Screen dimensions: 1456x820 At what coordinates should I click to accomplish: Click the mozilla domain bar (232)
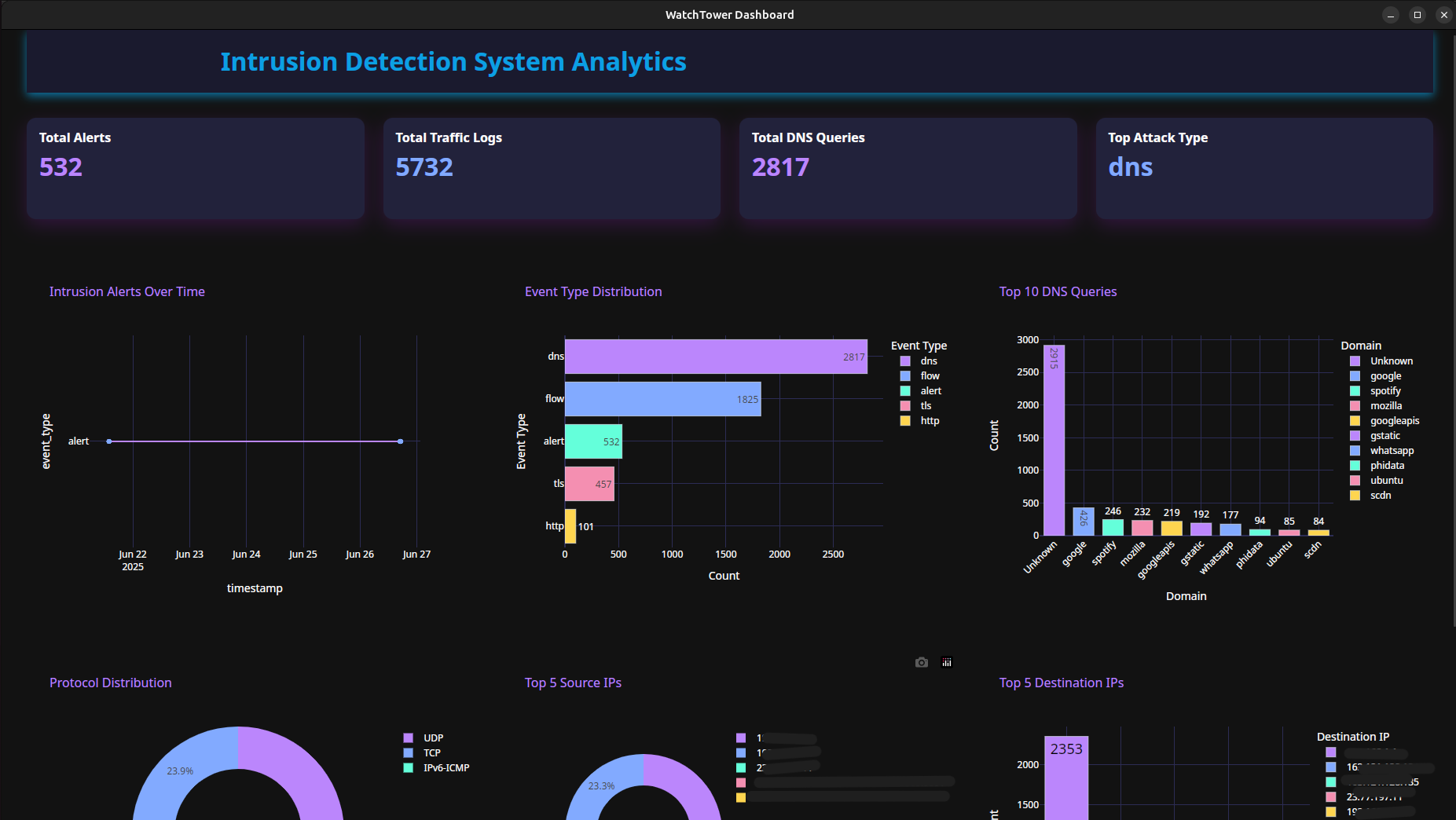[1142, 528]
